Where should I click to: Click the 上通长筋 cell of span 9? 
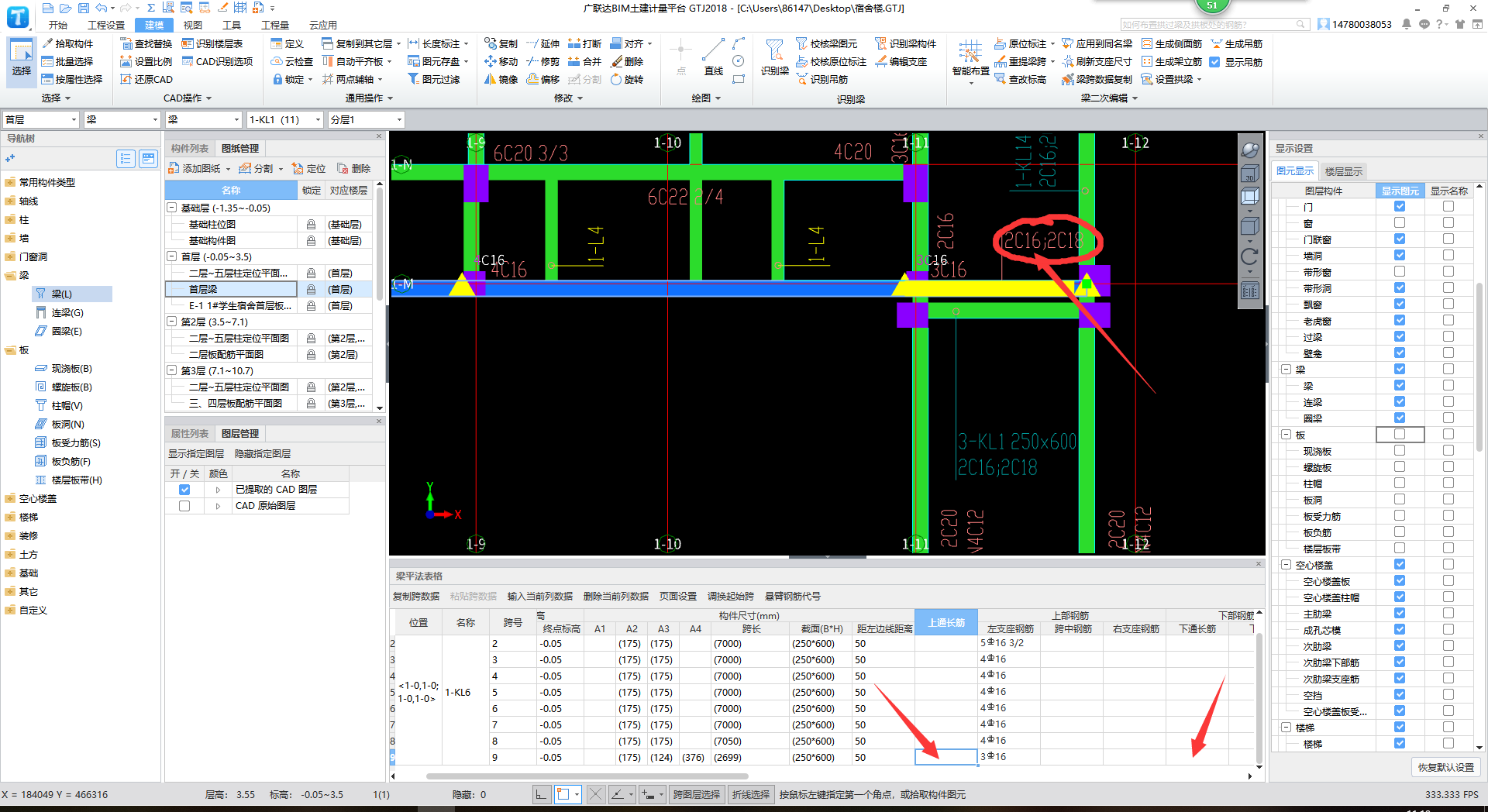946,757
